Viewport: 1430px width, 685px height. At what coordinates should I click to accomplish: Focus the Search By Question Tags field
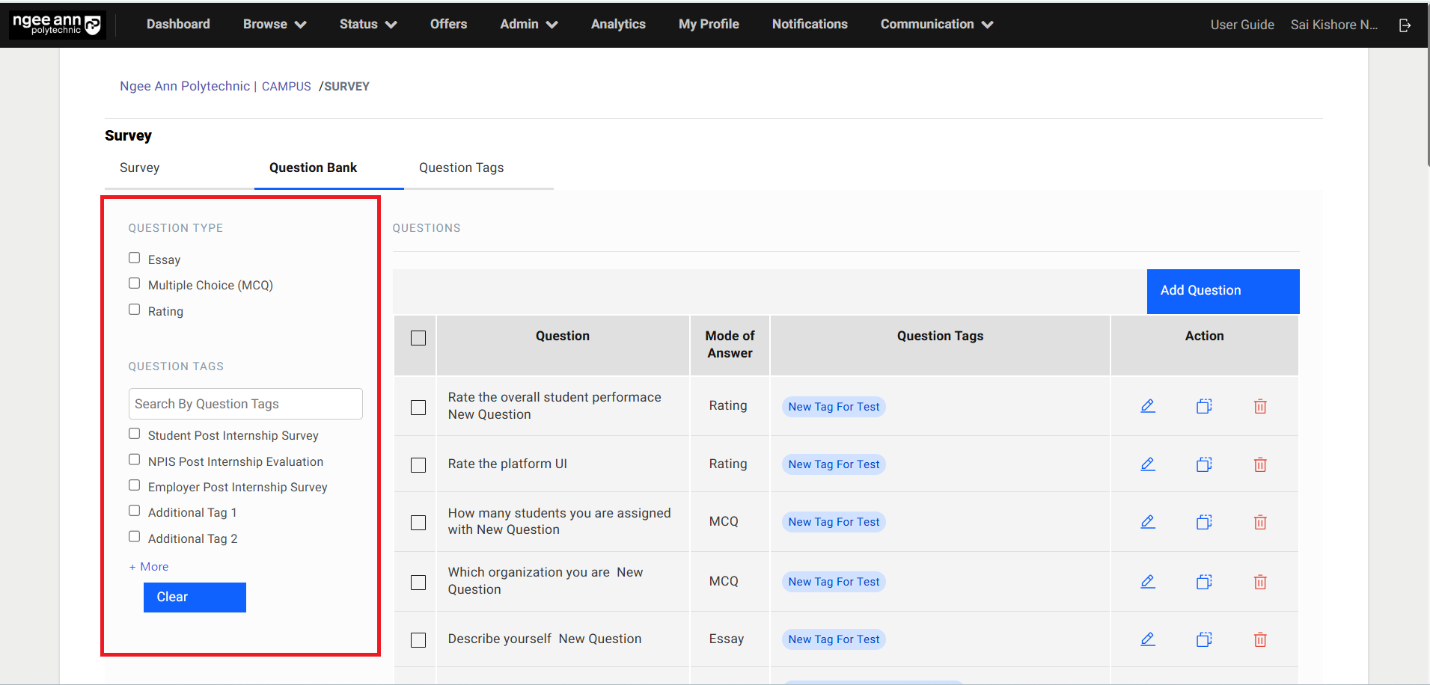tap(245, 404)
